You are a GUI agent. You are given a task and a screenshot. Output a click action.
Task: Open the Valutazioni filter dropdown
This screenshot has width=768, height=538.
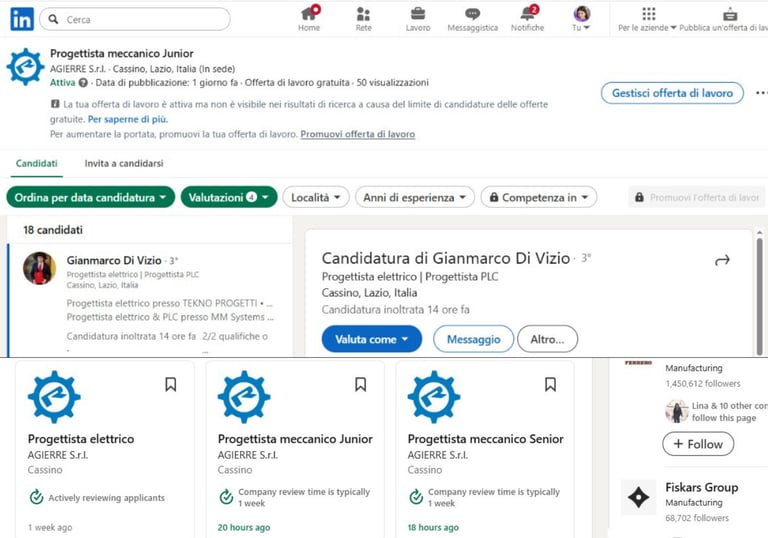coord(229,197)
